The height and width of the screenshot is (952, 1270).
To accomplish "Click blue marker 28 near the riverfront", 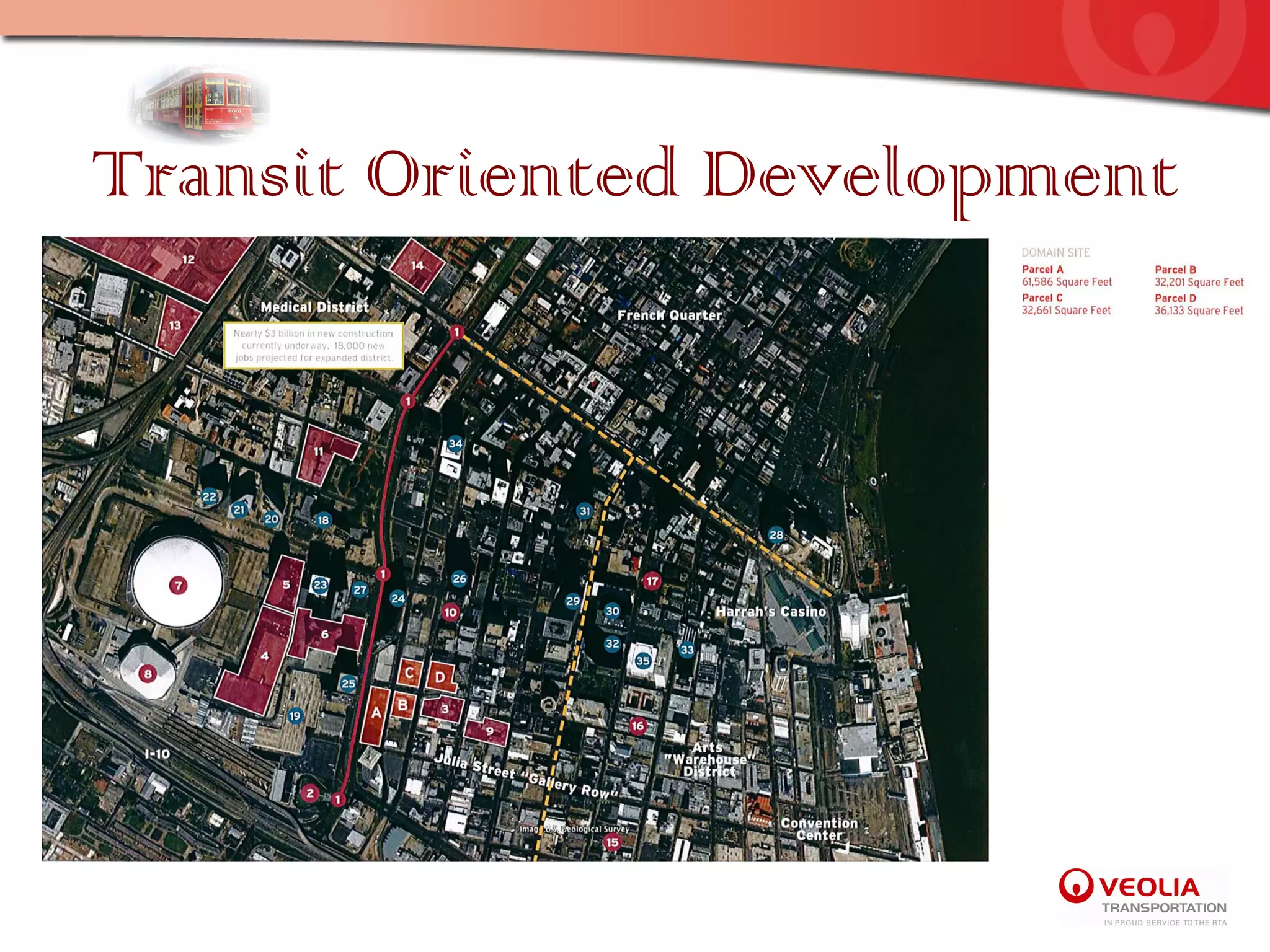I will [776, 535].
